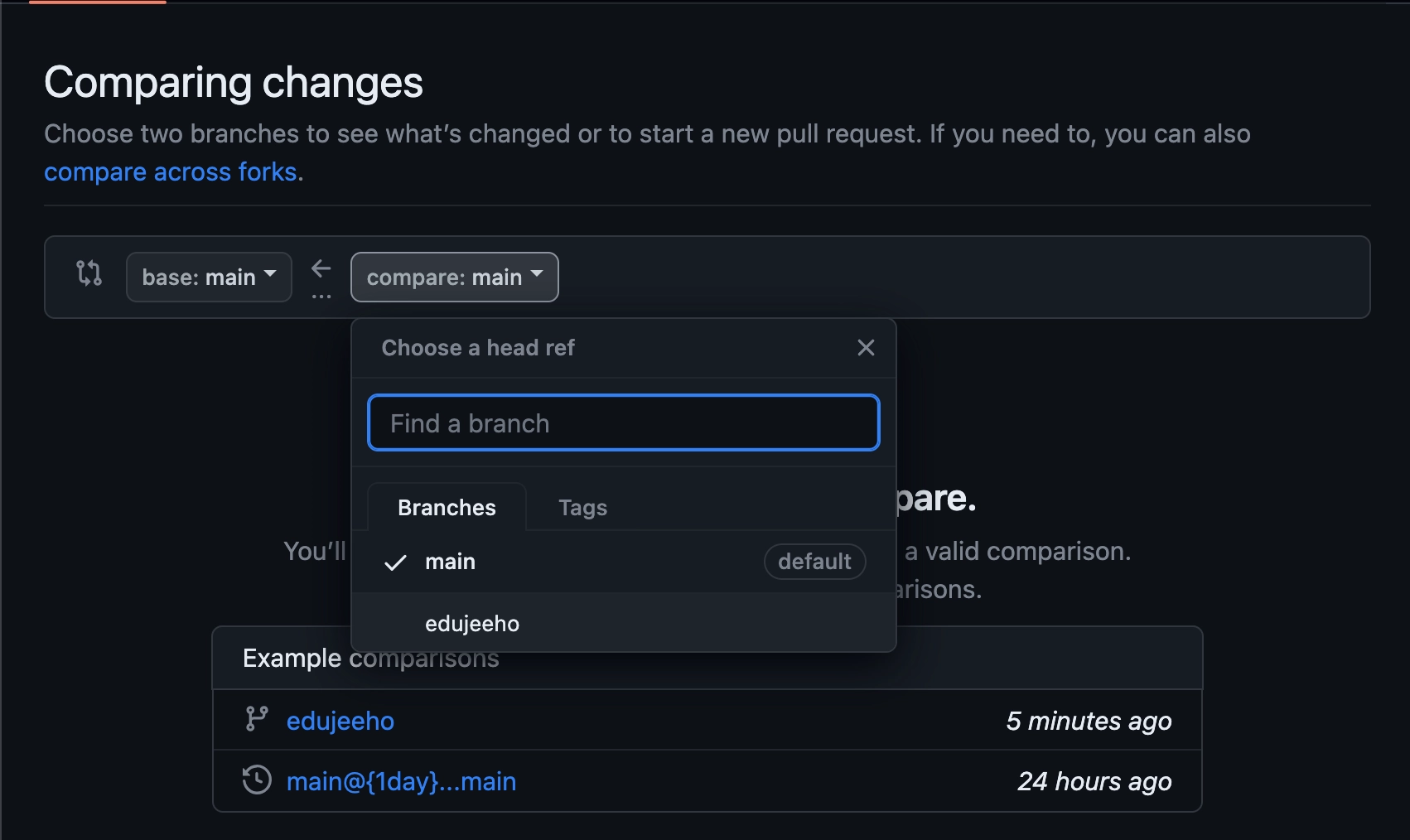Click the ellipsis dots below the arrow
The image size is (1410, 840).
321,296
